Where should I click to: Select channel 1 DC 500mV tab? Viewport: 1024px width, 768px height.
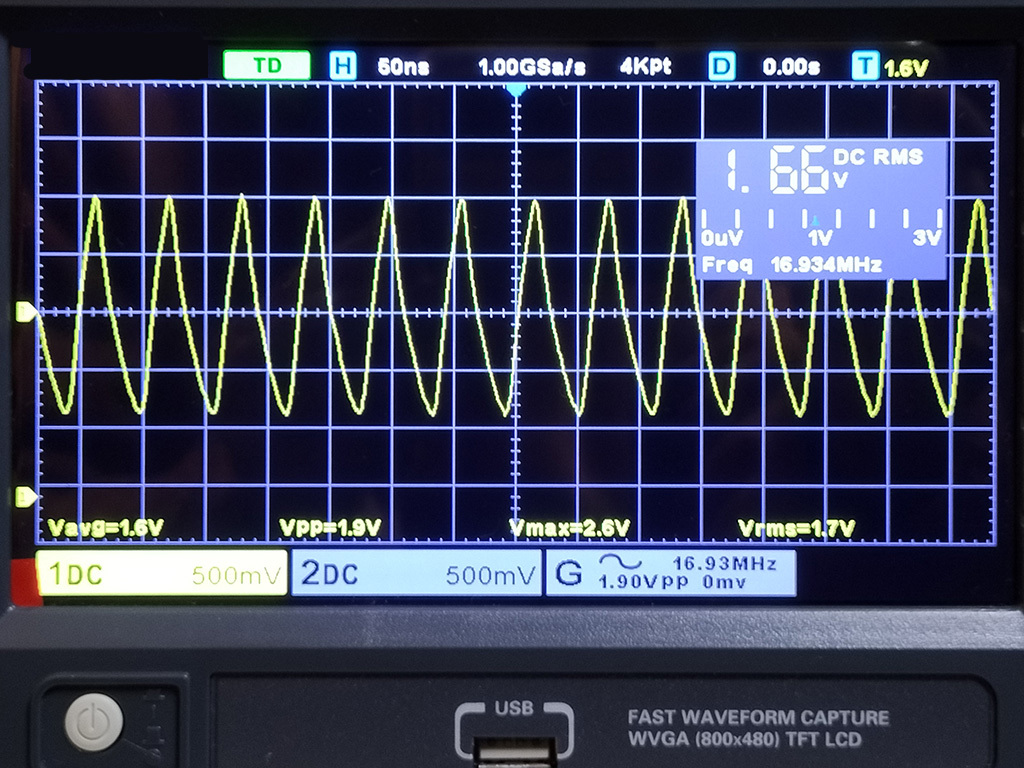tap(161, 573)
